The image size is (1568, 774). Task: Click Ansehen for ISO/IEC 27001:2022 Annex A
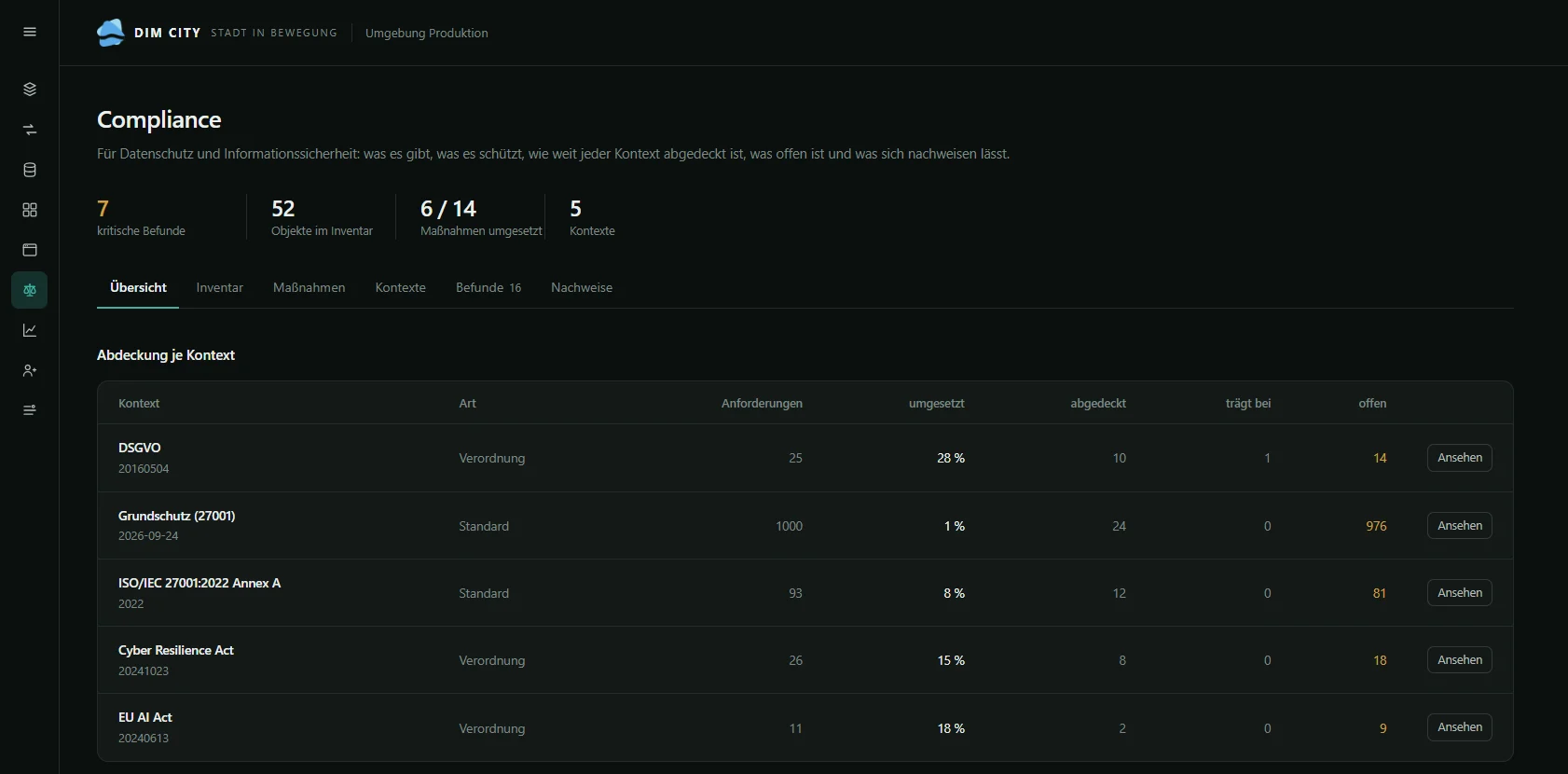point(1460,593)
